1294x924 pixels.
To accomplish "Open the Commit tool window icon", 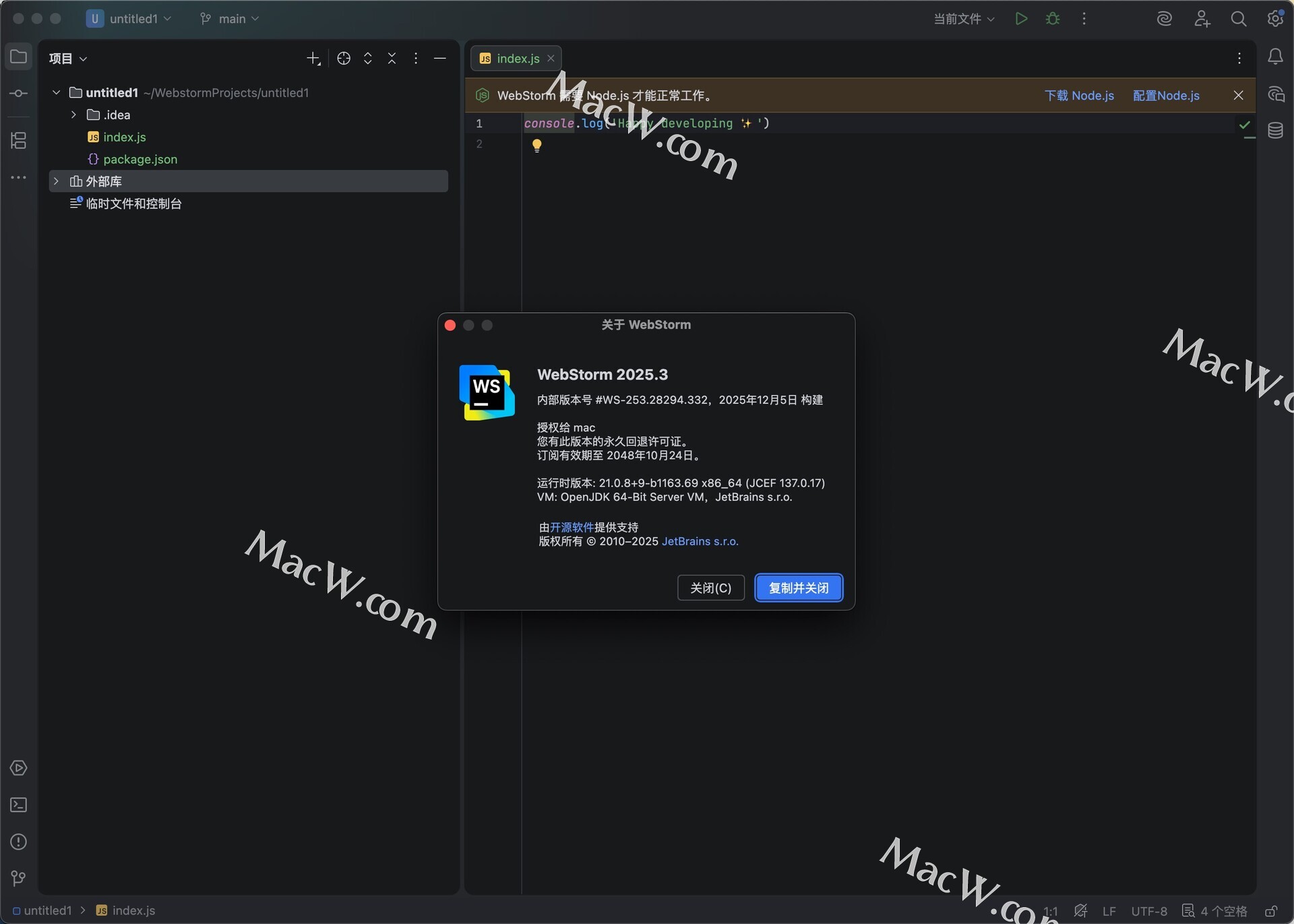I will (19, 94).
